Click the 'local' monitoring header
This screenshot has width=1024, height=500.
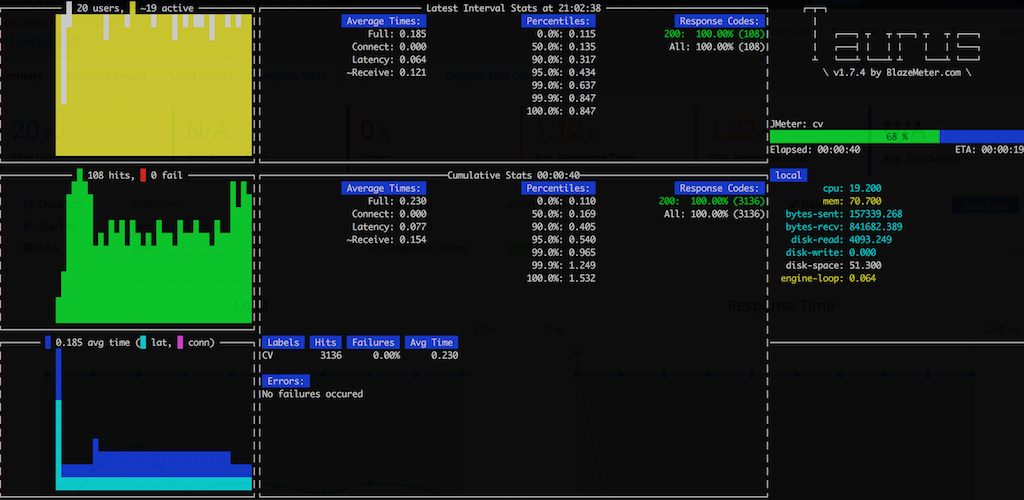coord(789,175)
